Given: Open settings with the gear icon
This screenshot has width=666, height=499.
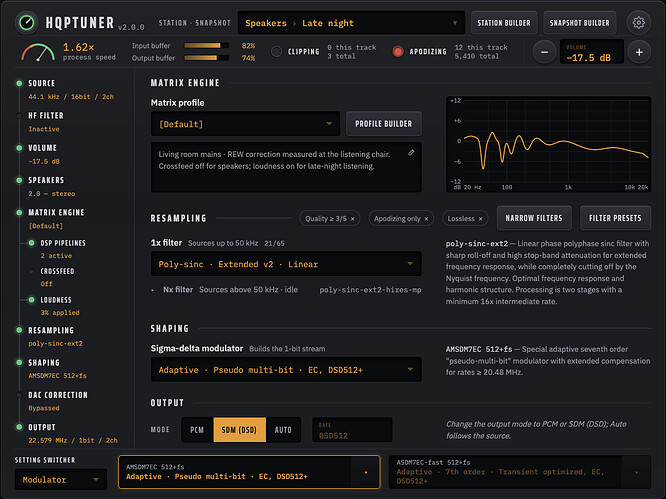Looking at the screenshot, I should pyautogui.click(x=638, y=23).
